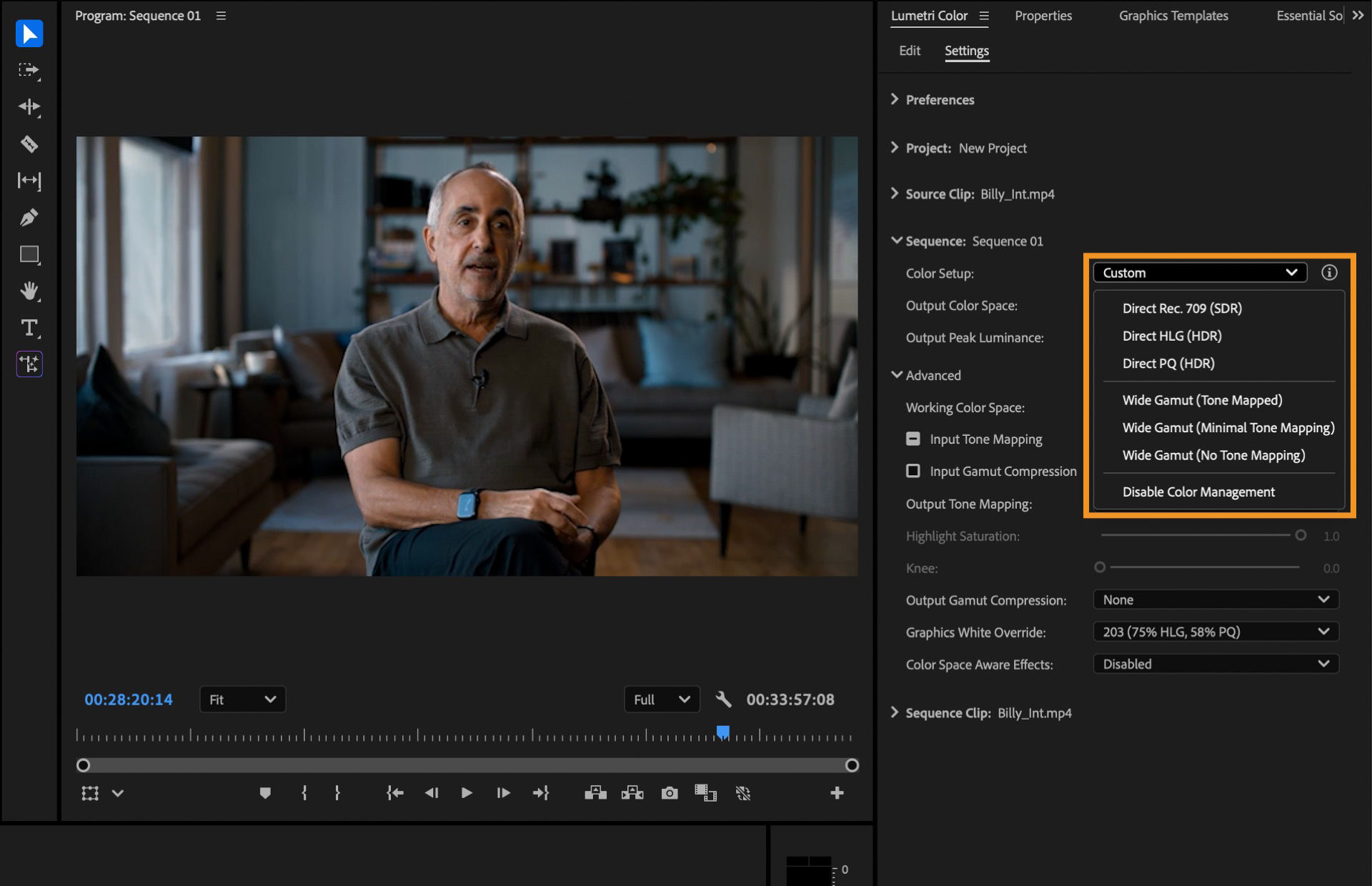This screenshot has width=1372, height=886.
Task: Enable Input Gamut Compression
Action: click(x=913, y=471)
